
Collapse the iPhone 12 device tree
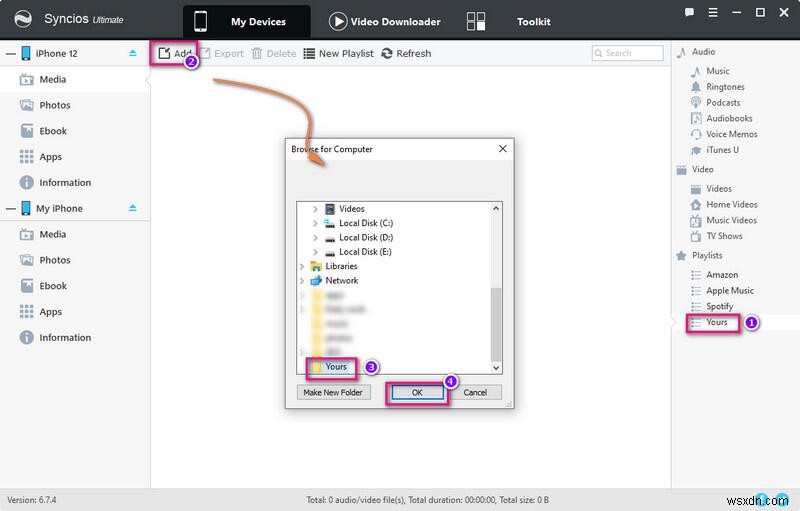[x=10, y=54]
